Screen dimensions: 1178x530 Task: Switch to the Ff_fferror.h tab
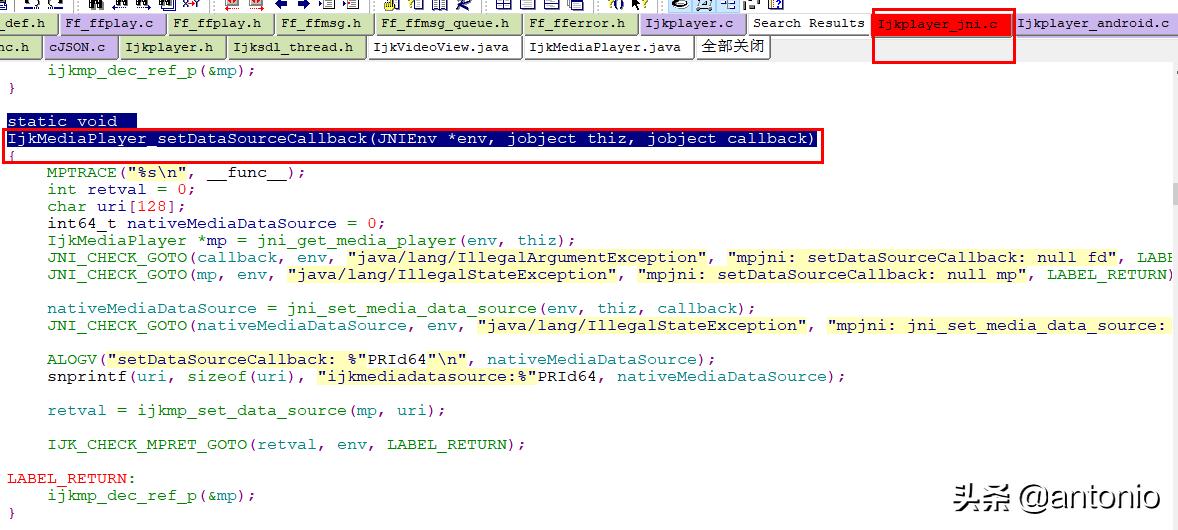tap(578, 24)
